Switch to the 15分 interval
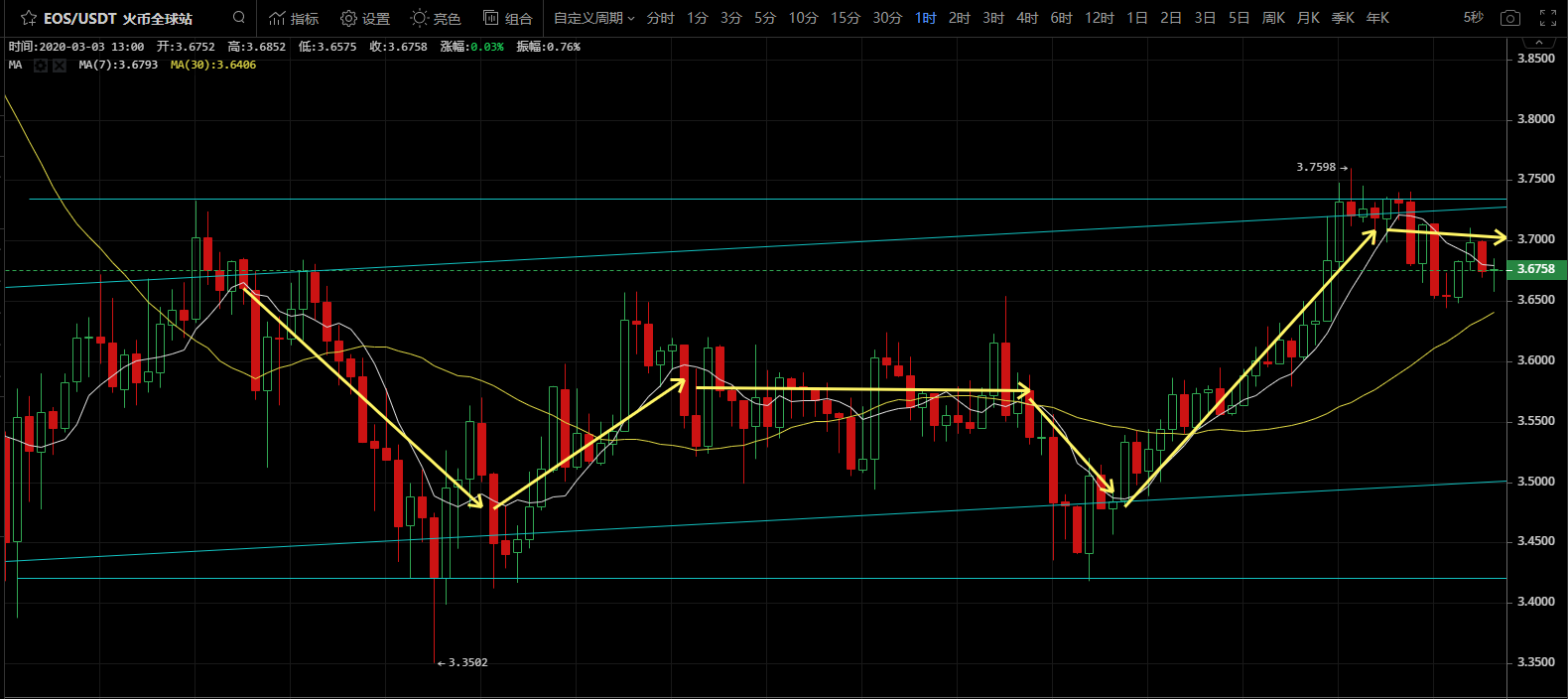Image resolution: width=1568 pixels, height=699 pixels. [x=846, y=18]
